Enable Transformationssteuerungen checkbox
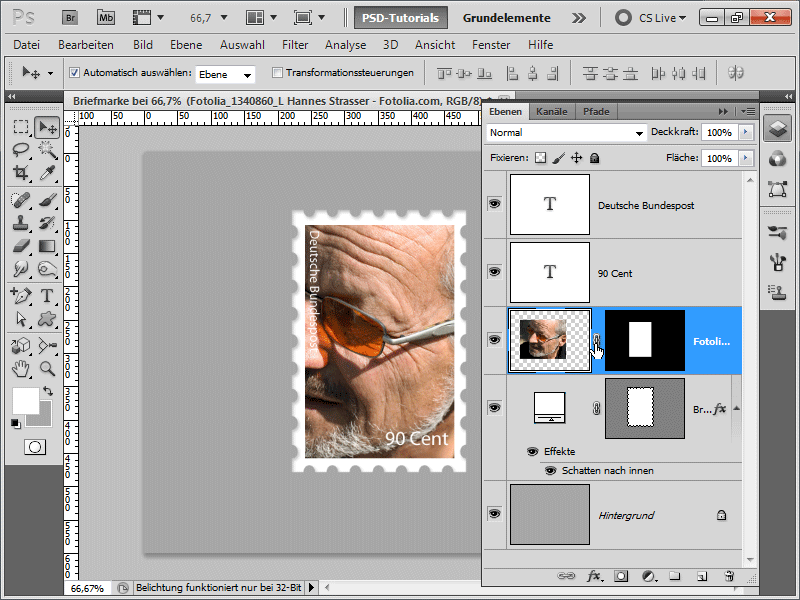Image resolution: width=800 pixels, height=600 pixels. click(277, 72)
